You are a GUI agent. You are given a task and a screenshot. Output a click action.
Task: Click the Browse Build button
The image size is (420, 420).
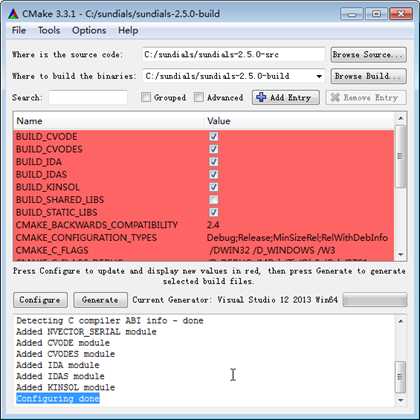click(368, 76)
